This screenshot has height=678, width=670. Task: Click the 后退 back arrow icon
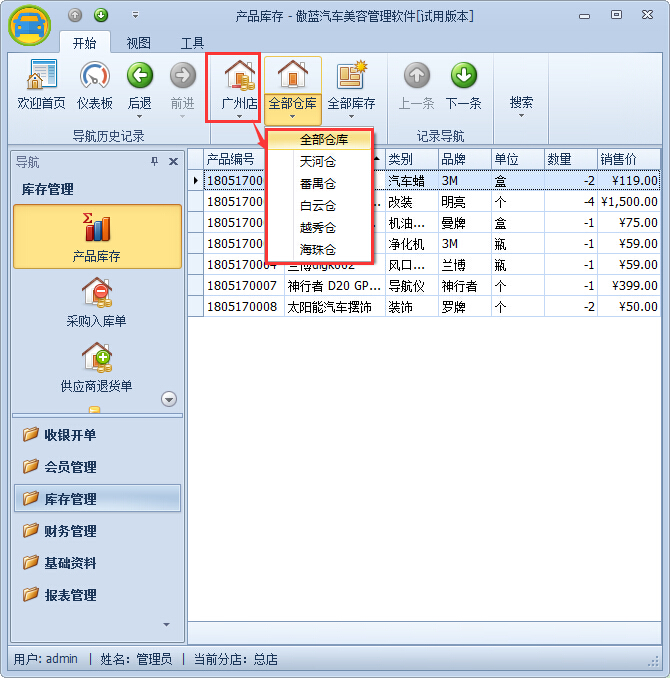click(x=140, y=76)
